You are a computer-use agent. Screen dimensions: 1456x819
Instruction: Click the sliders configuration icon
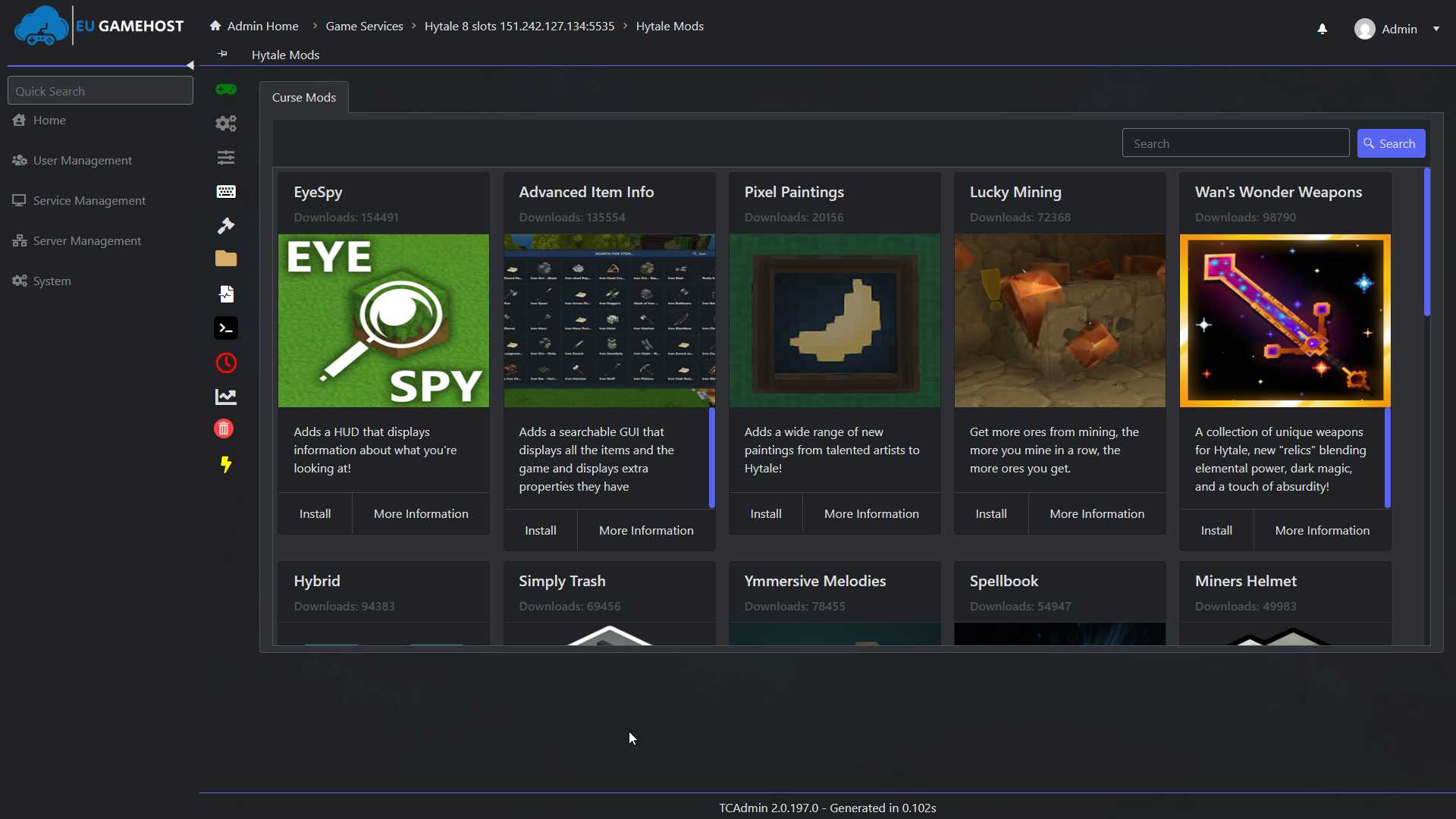(x=225, y=157)
